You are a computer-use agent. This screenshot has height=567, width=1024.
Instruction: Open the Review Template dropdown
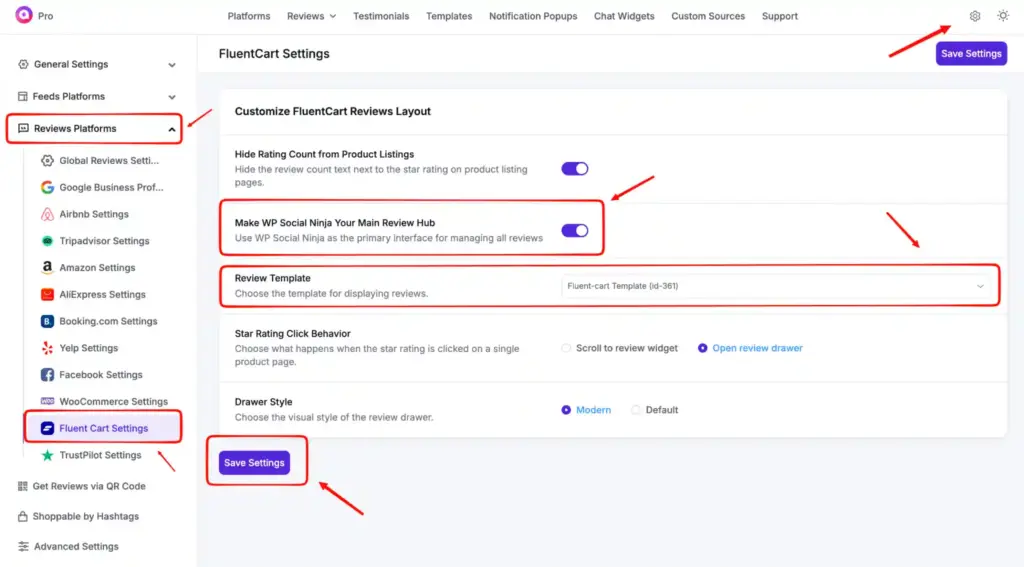(775, 286)
